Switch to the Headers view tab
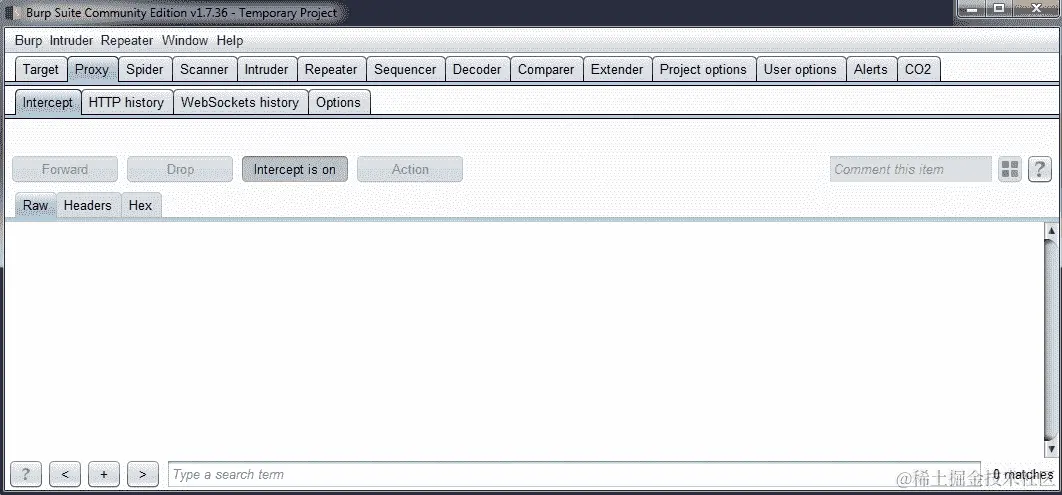Viewport: 1062px width, 495px height. pos(87,205)
